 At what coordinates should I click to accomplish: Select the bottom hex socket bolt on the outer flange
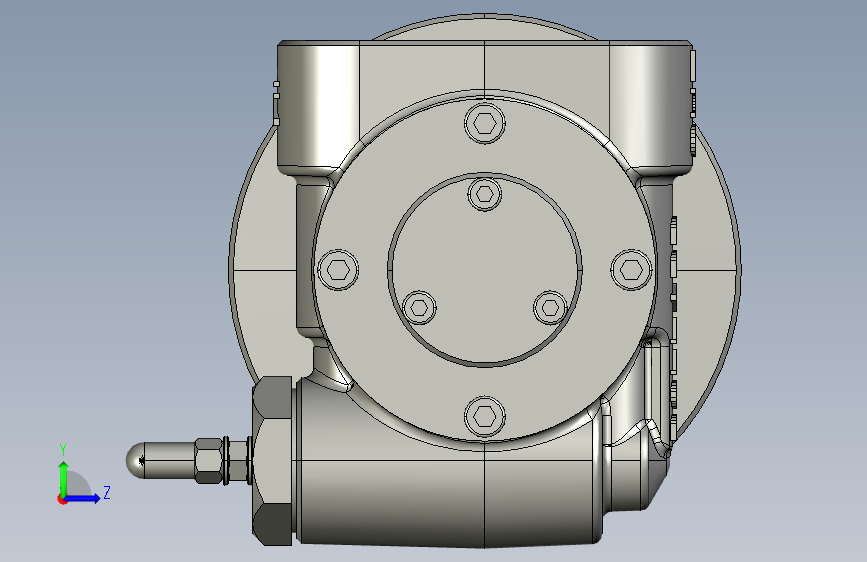click(485, 417)
